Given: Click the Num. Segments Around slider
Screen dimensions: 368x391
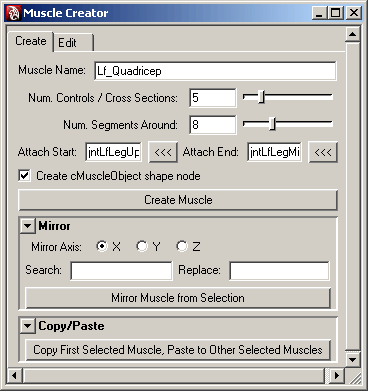Looking at the screenshot, I should pyautogui.click(x=288, y=124).
